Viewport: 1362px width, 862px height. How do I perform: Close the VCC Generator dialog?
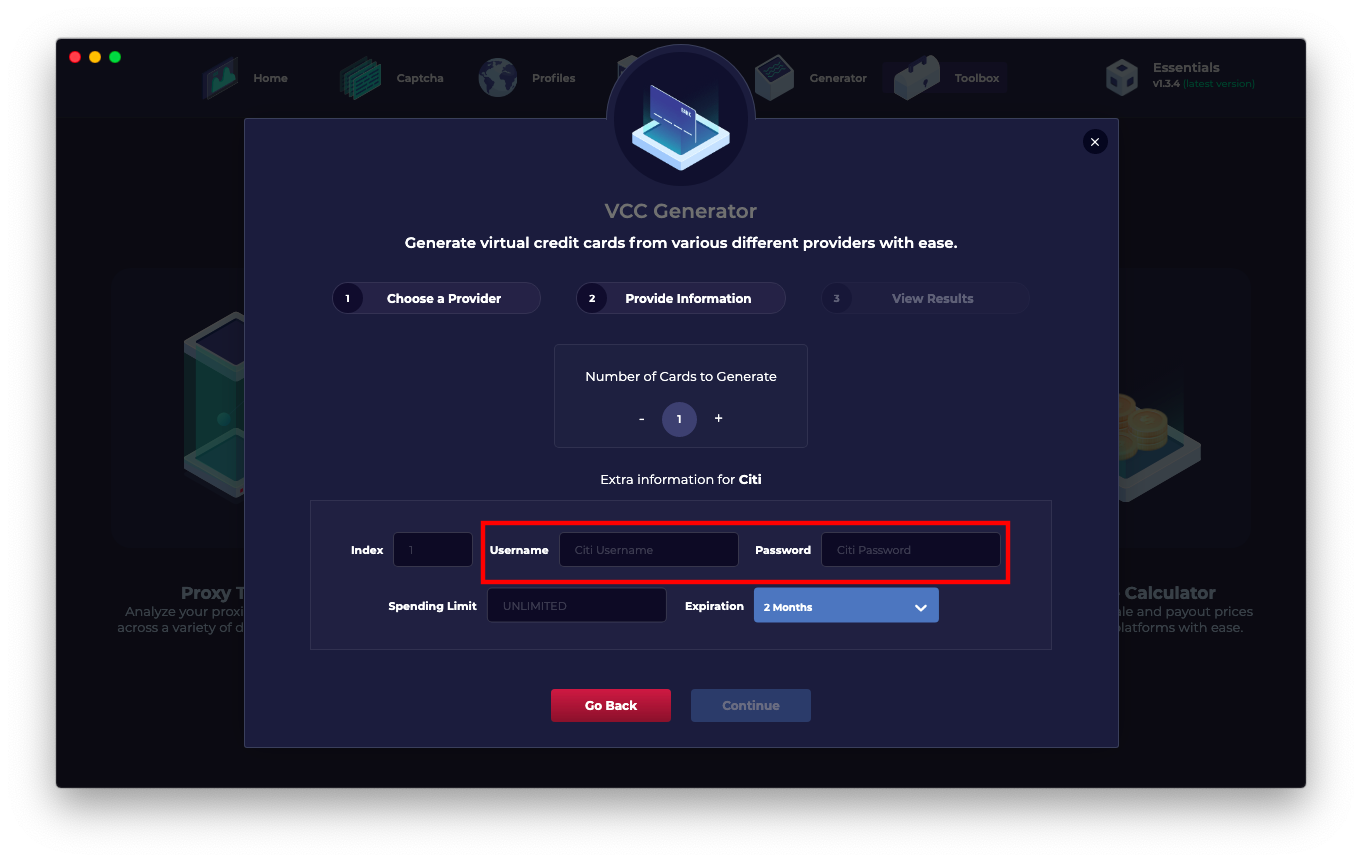pos(1095,142)
